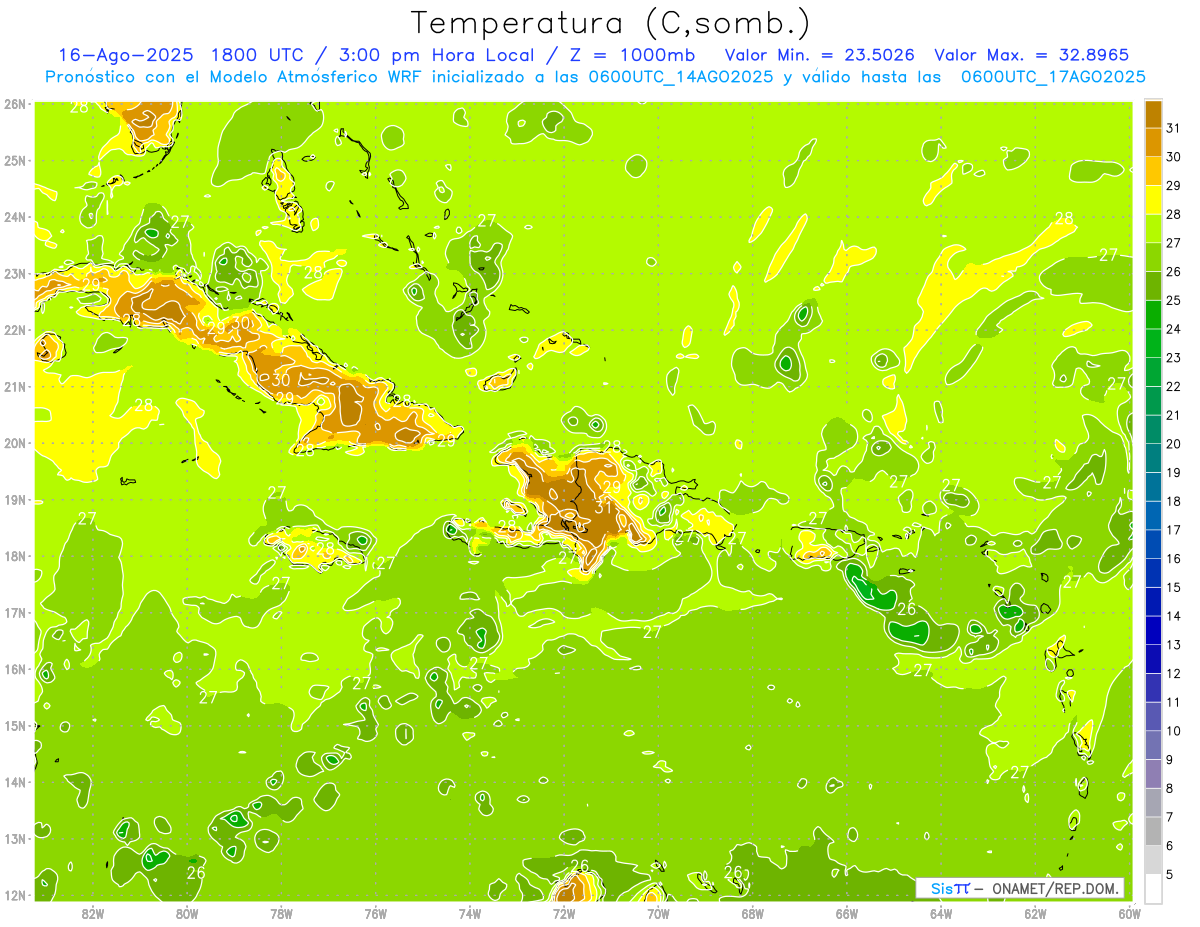Click the latitude axis label 26N
The image size is (1200, 927).
15,104
